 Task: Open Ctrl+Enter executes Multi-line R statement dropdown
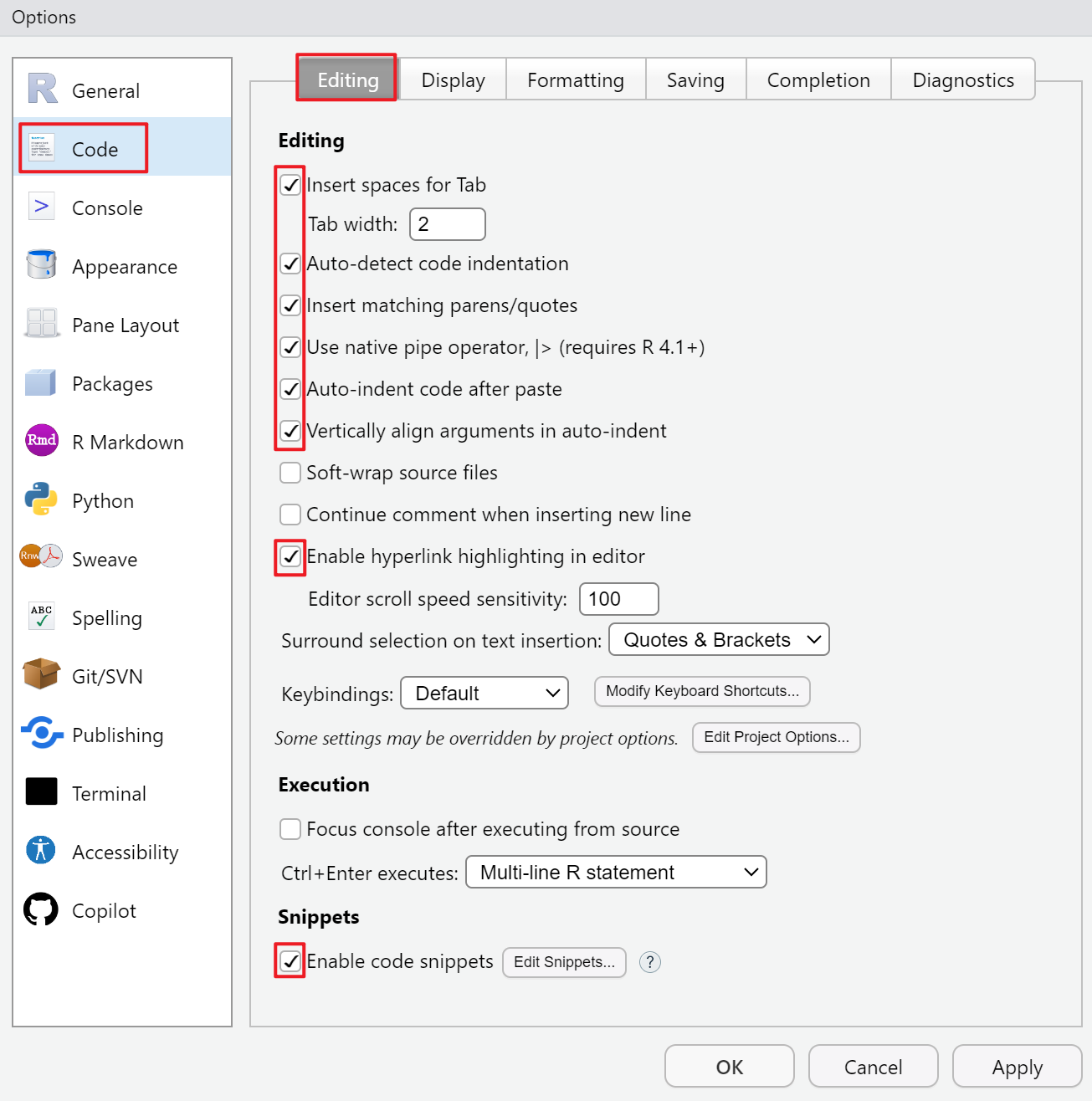616,872
